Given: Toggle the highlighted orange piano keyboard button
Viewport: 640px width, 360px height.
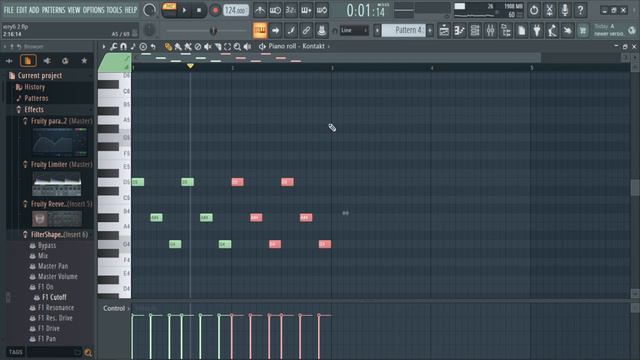Looking at the screenshot, I should pos(260,30).
